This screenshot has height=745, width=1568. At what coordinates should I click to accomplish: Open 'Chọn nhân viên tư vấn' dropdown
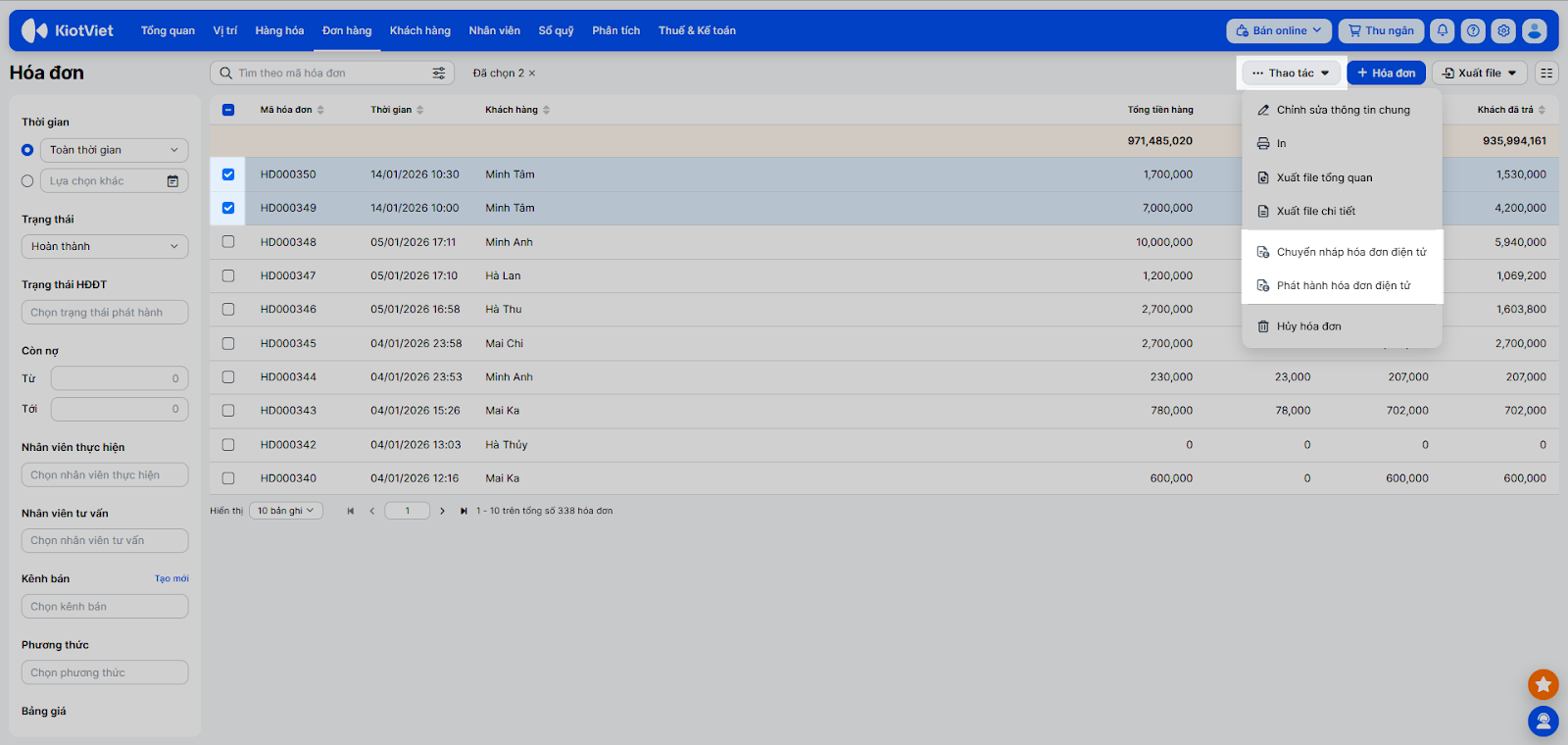tap(105, 540)
